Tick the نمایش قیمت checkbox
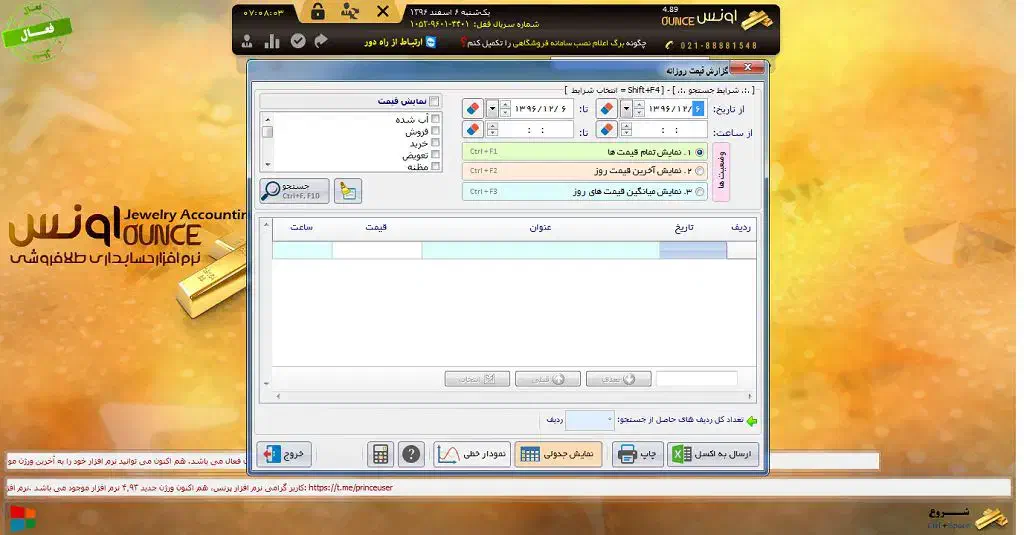The height and width of the screenshot is (535, 1024). [x=434, y=101]
